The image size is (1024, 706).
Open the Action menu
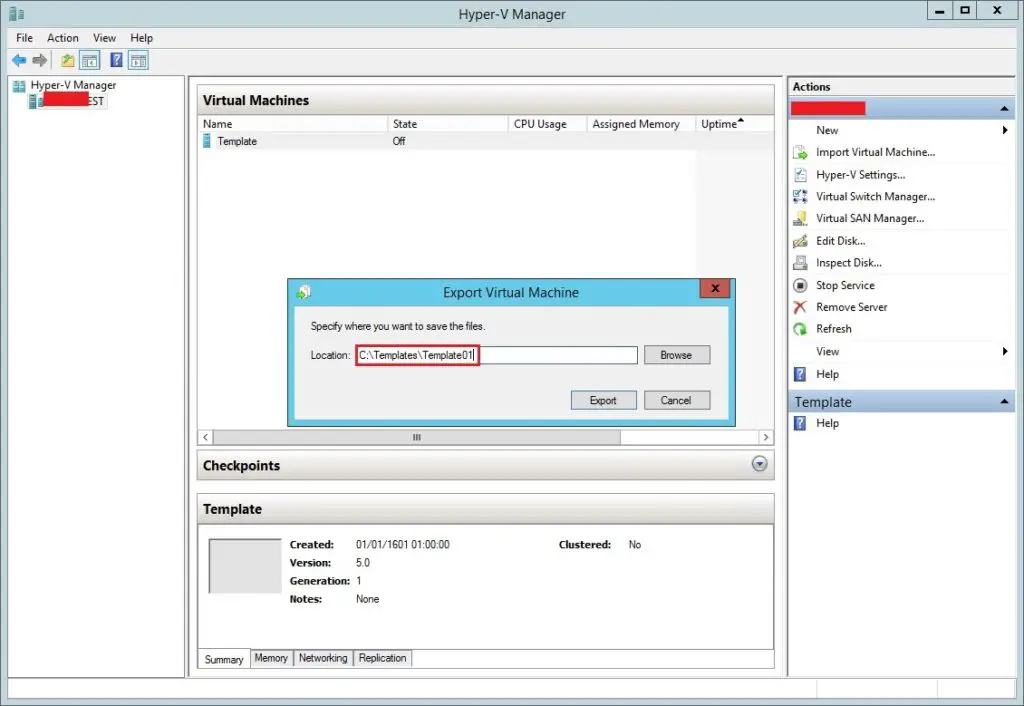63,38
